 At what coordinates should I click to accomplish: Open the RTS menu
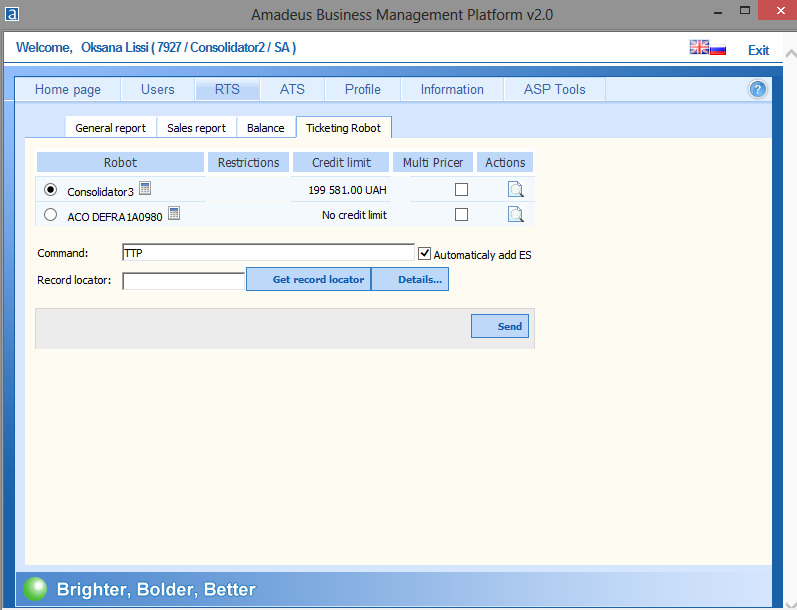pyautogui.click(x=227, y=89)
